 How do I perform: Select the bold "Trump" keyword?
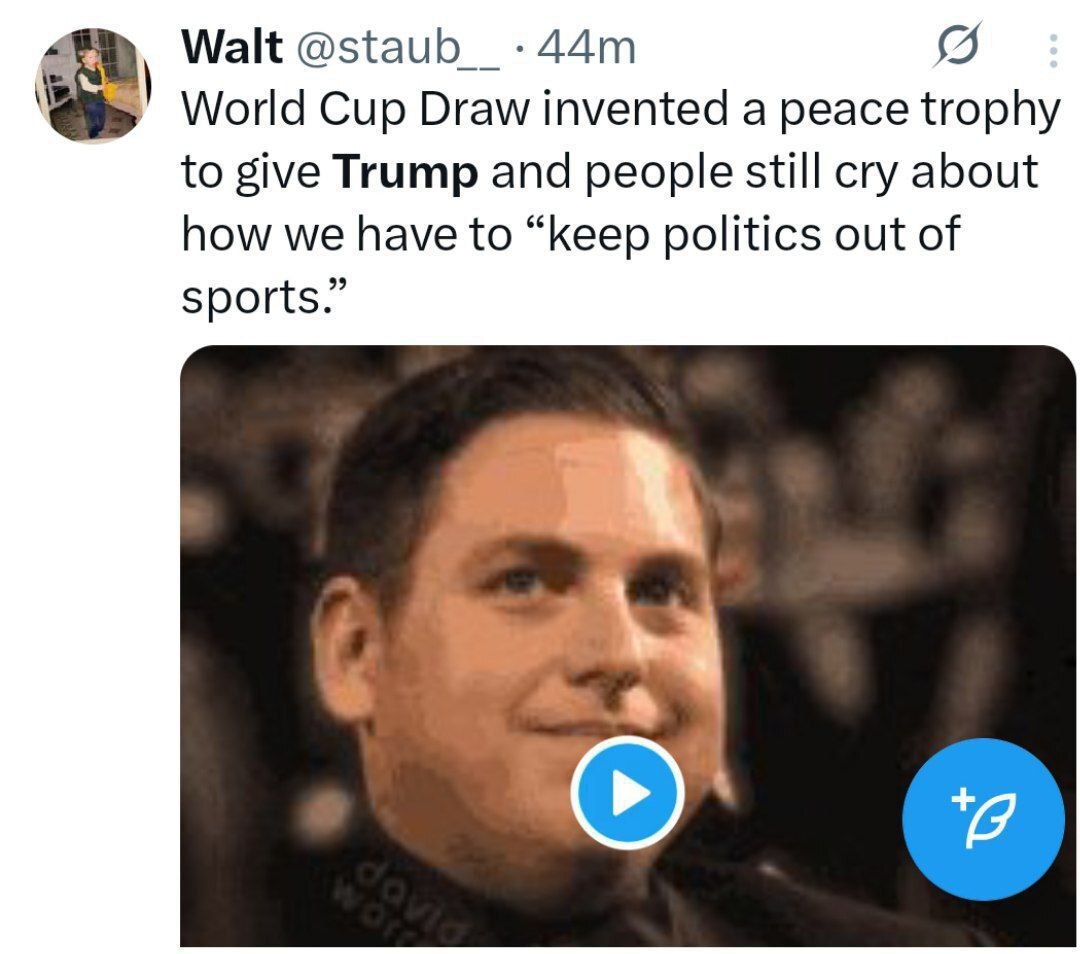point(404,172)
